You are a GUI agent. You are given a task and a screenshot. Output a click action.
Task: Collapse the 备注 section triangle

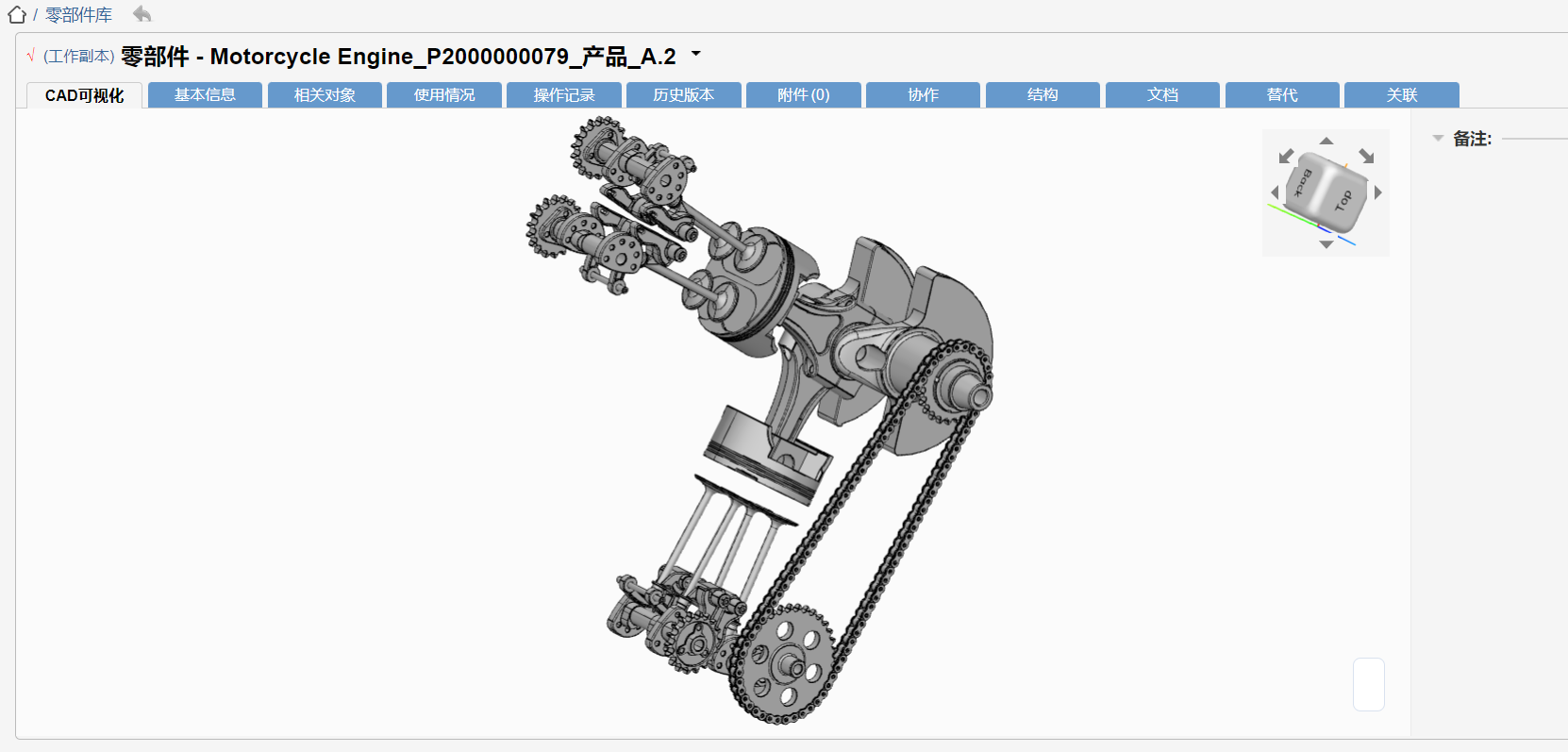1438,139
